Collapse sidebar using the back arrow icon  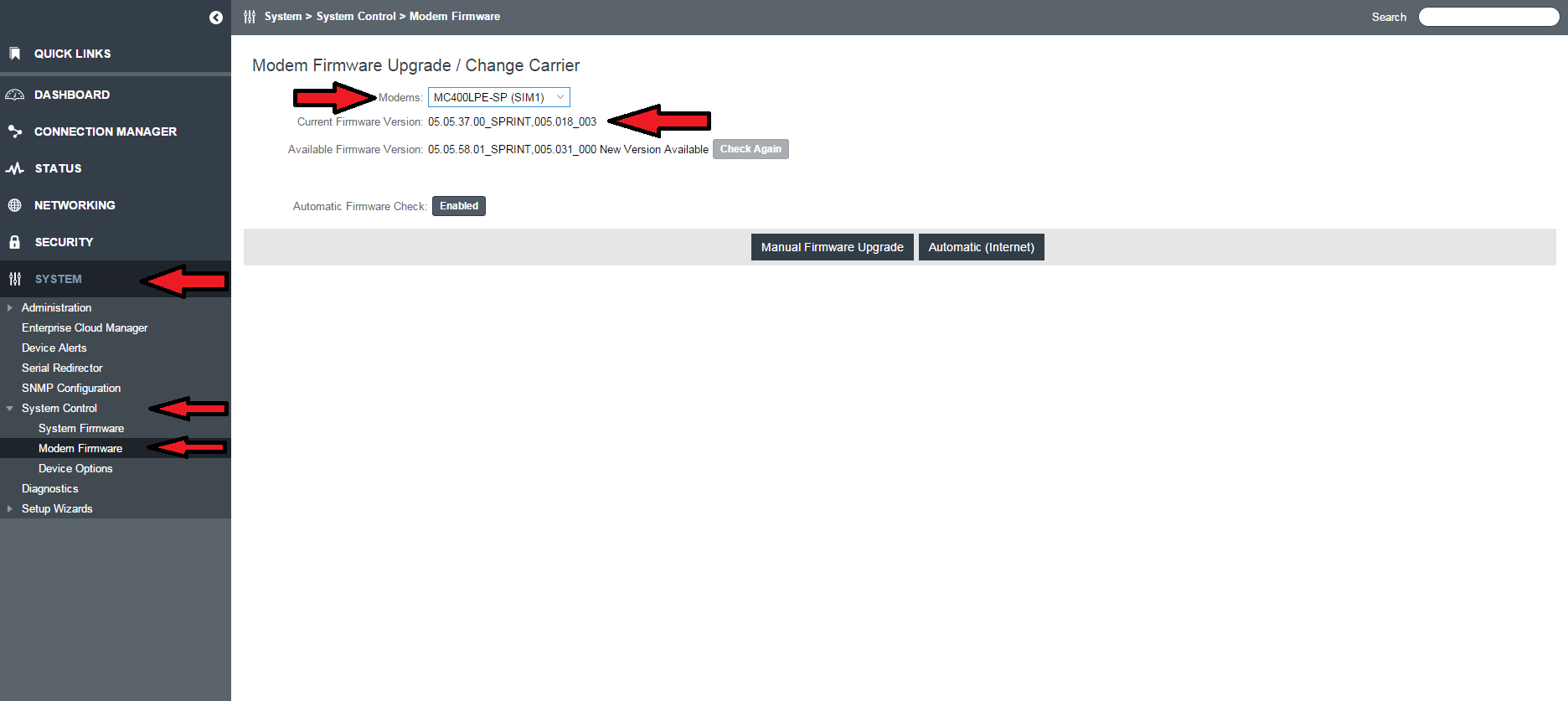tap(216, 18)
